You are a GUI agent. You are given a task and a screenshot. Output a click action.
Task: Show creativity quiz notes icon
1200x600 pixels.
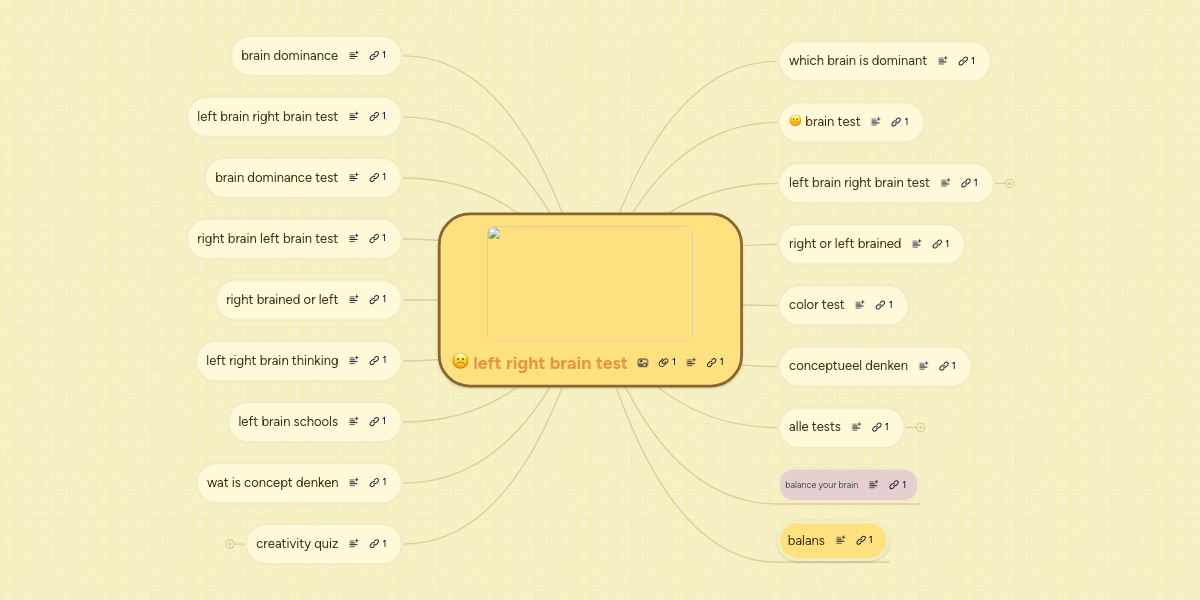click(354, 544)
